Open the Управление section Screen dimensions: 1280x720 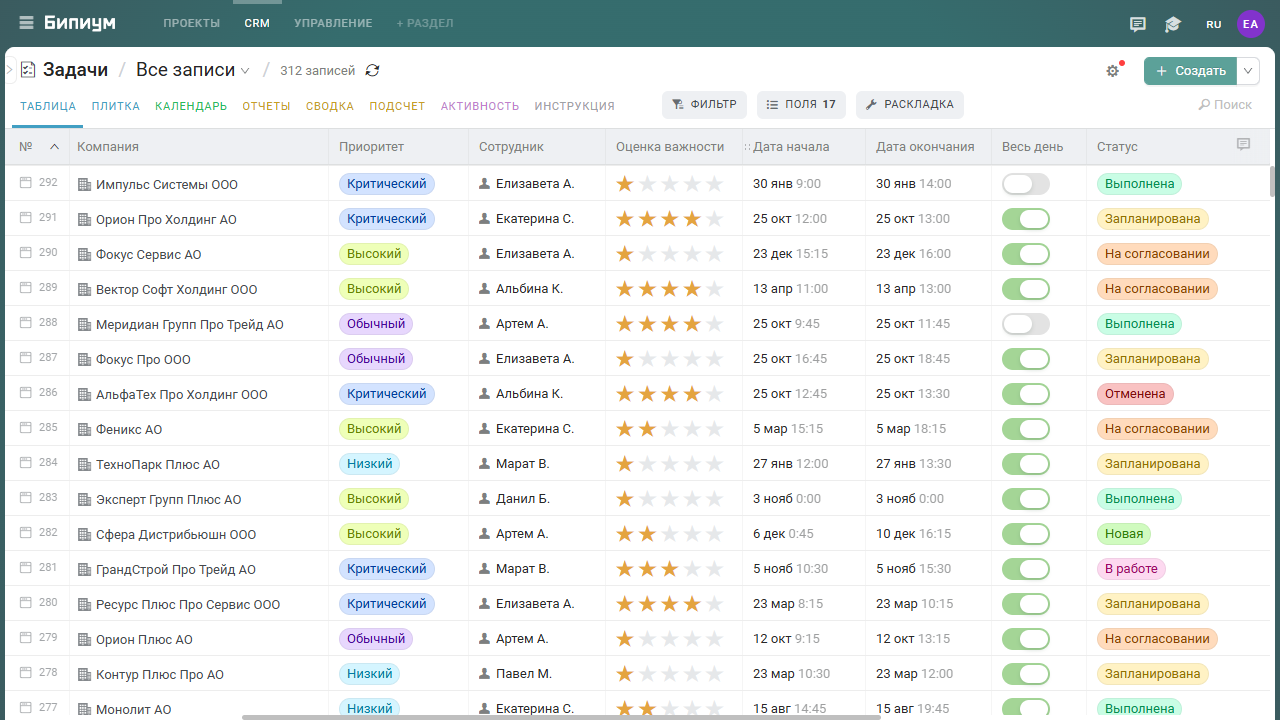(333, 23)
